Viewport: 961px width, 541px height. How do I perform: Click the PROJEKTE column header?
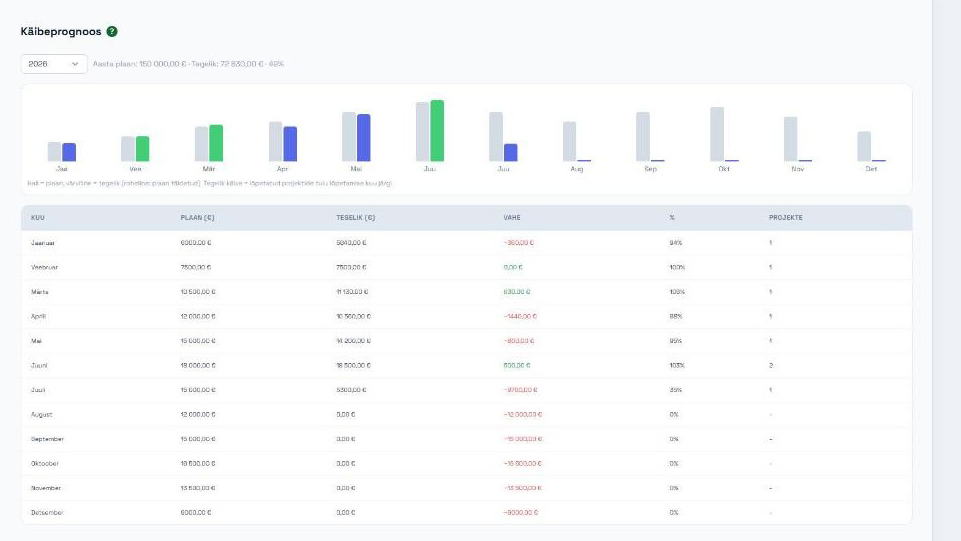[786, 218]
